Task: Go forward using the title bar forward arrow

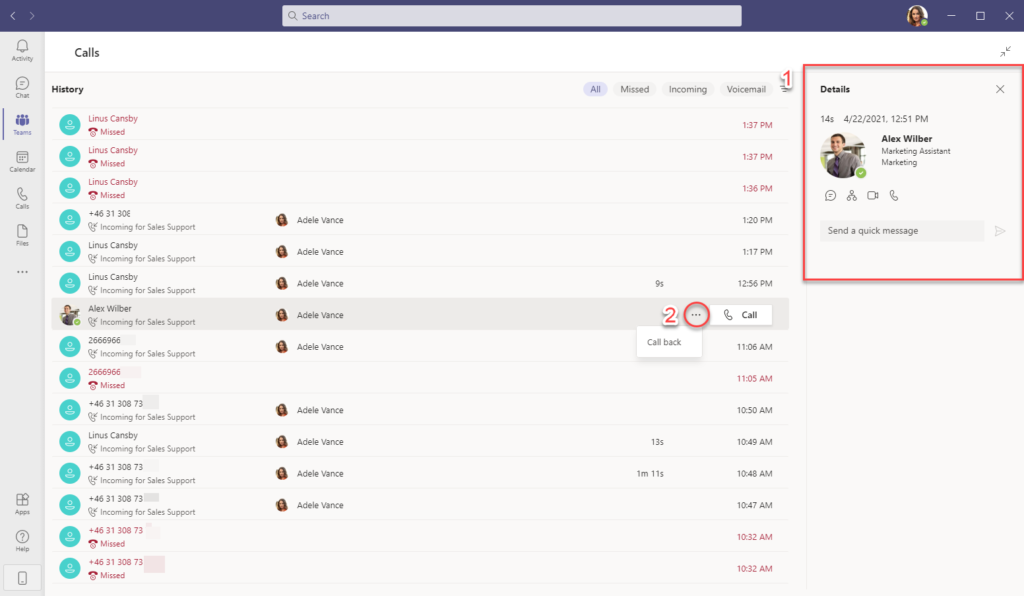Action: coord(32,16)
